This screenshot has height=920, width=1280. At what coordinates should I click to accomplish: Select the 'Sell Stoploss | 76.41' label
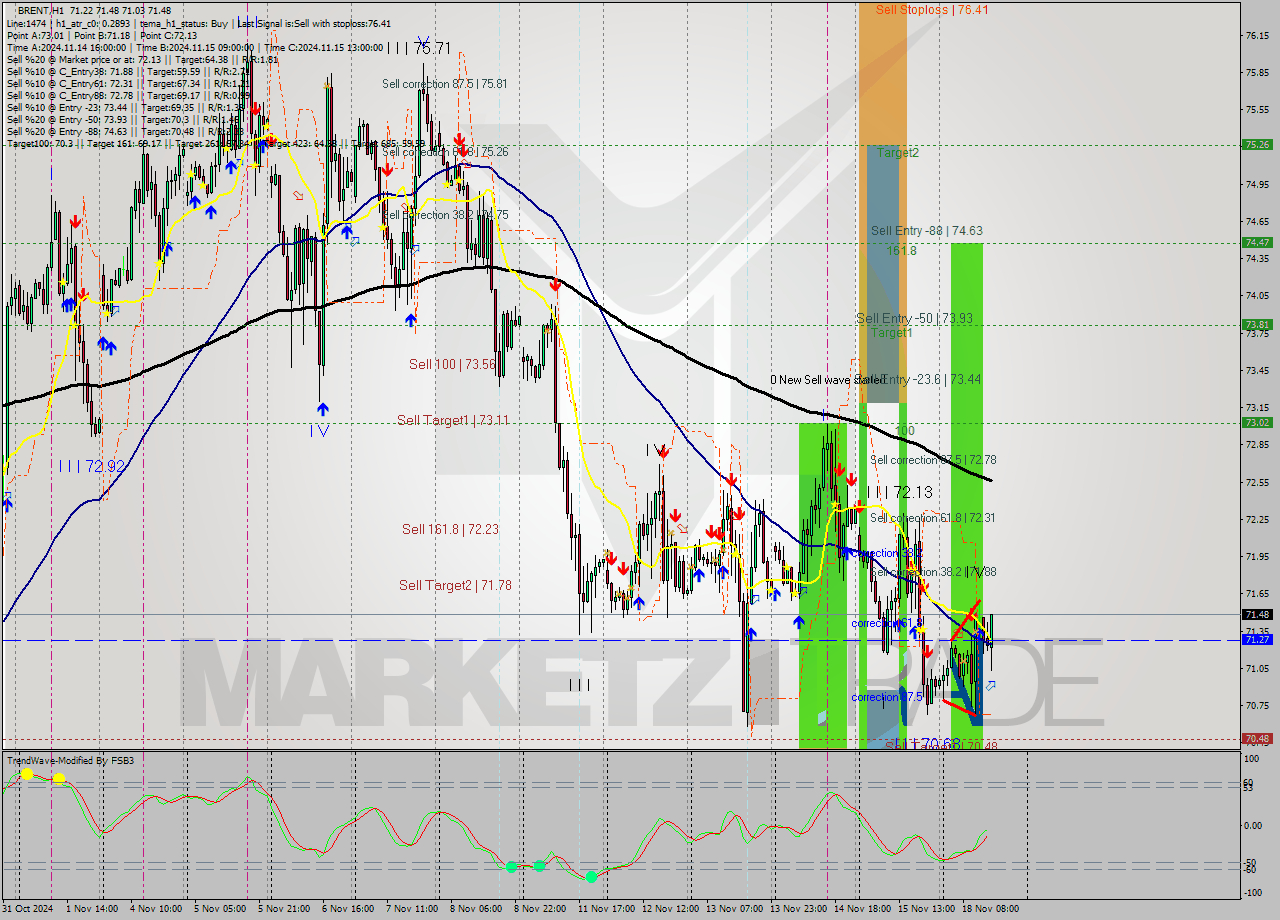tap(932, 9)
